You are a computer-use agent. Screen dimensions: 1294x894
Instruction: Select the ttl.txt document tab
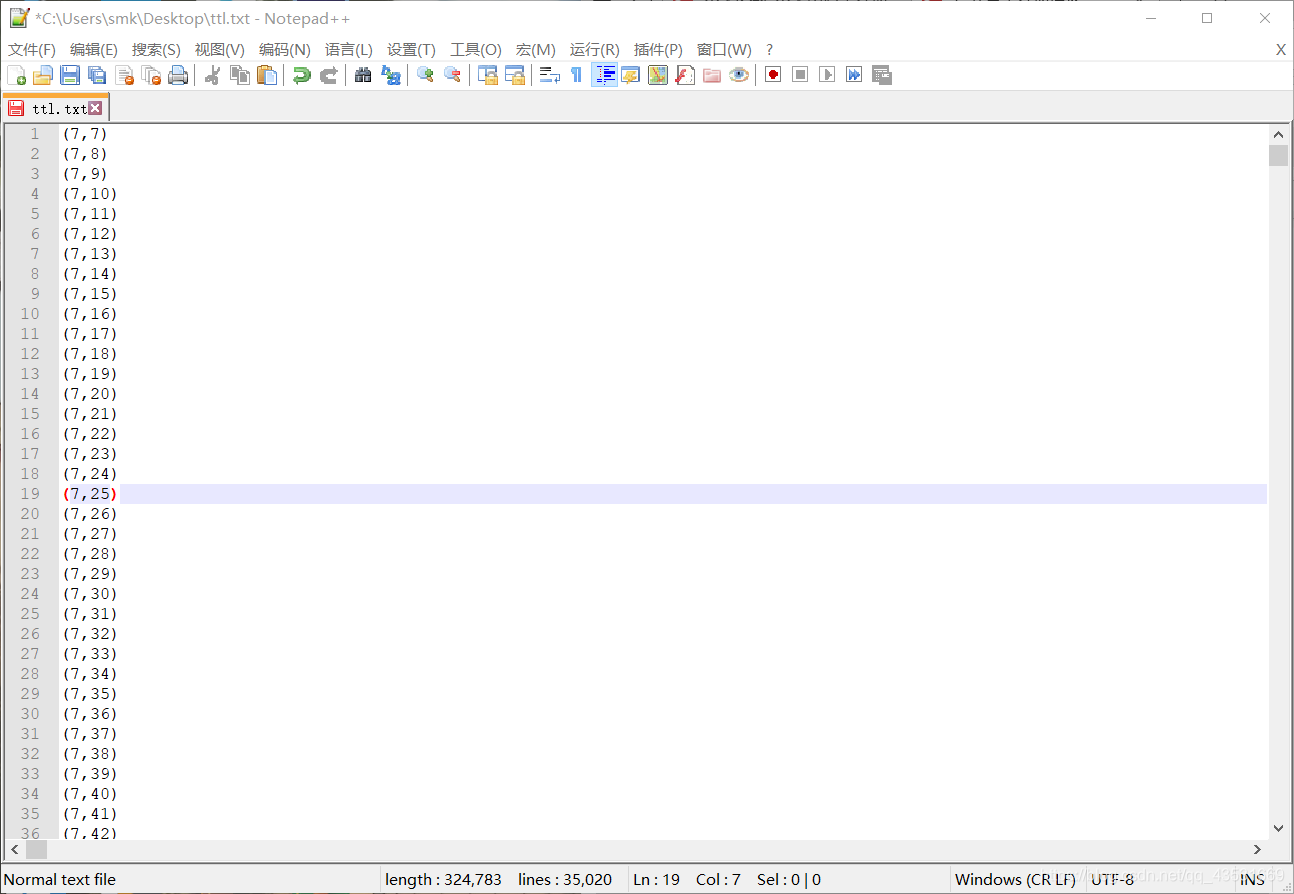point(55,108)
